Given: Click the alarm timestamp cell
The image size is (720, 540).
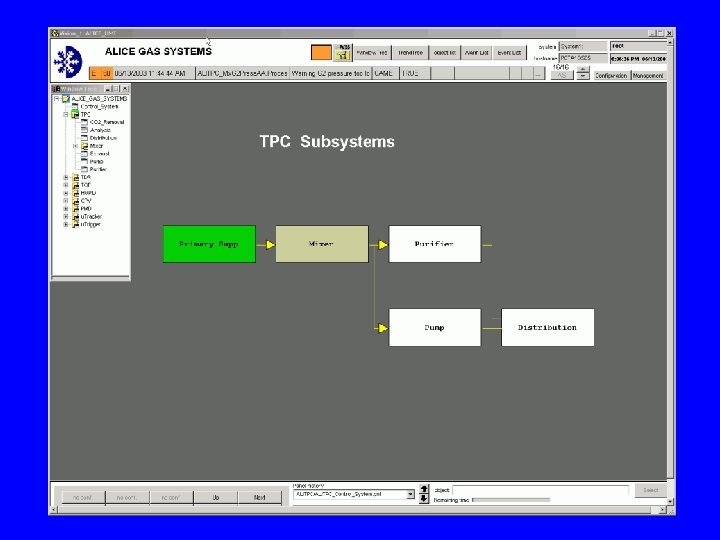Looking at the screenshot, I should pyautogui.click(x=153, y=73).
